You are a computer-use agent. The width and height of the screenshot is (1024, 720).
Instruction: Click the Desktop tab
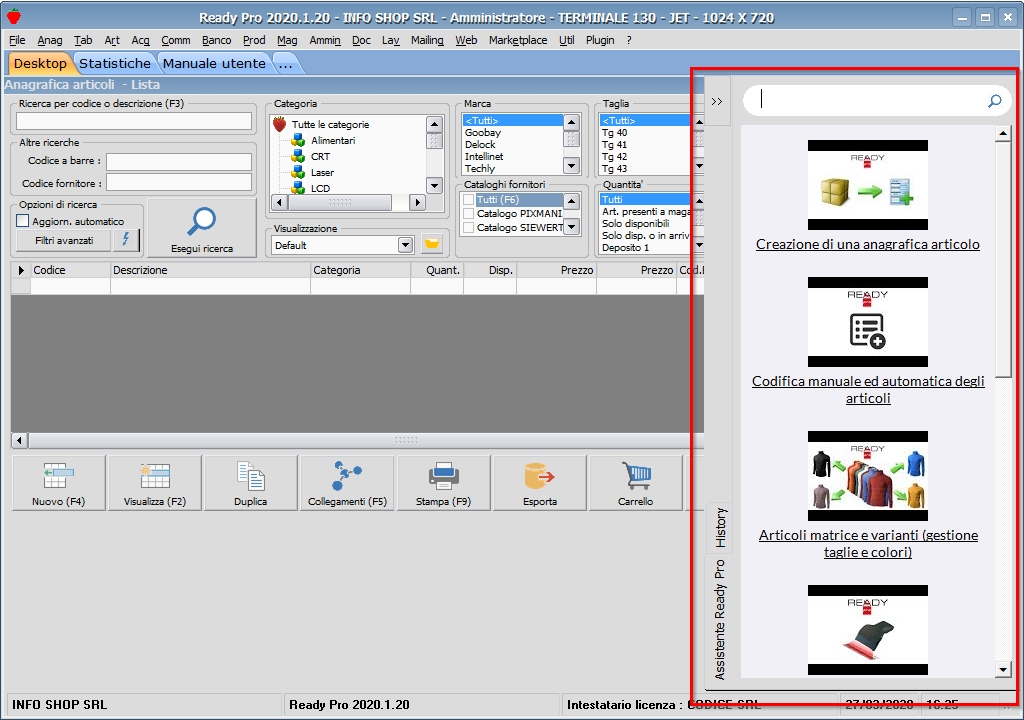40,63
